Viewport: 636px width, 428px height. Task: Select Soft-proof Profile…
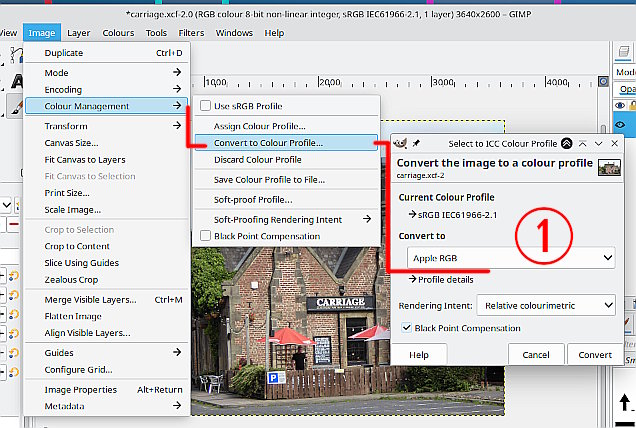pos(286,199)
